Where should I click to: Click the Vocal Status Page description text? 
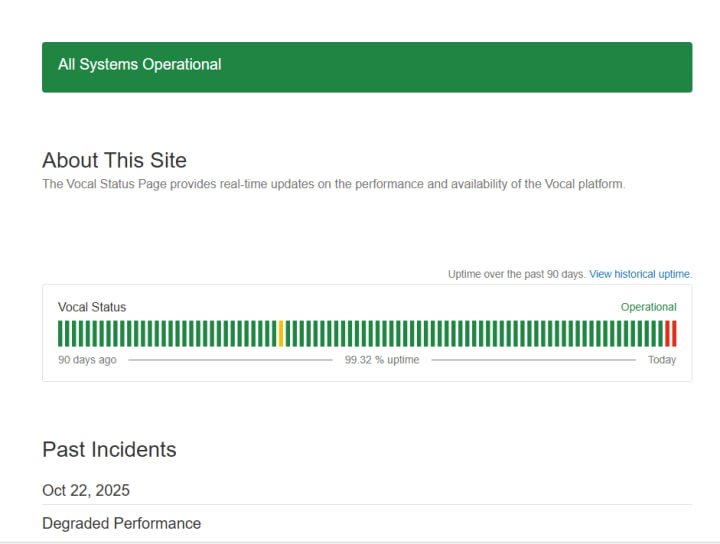(333, 184)
